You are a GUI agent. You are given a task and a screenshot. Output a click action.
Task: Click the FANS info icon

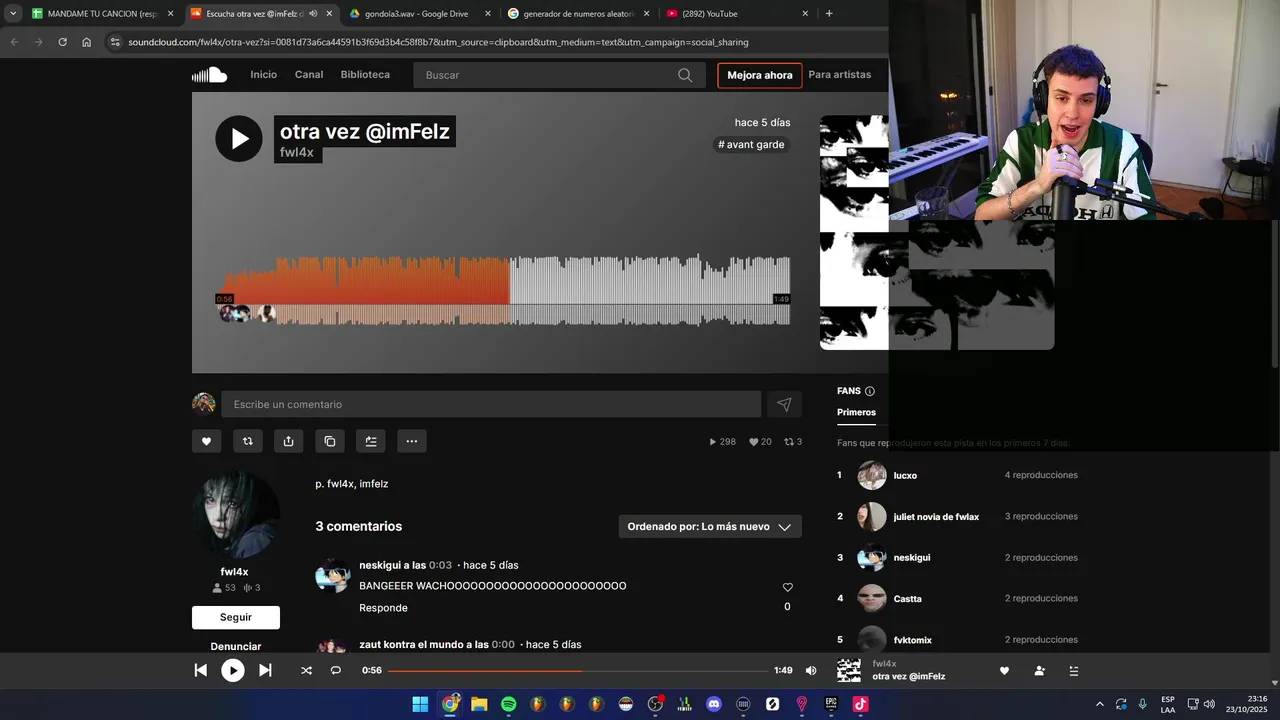[870, 391]
